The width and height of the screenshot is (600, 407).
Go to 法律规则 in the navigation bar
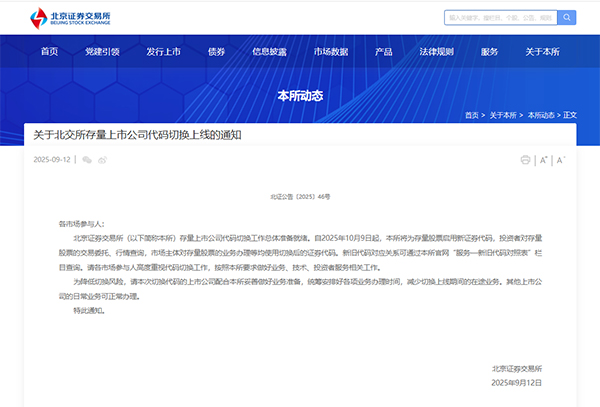click(436, 51)
